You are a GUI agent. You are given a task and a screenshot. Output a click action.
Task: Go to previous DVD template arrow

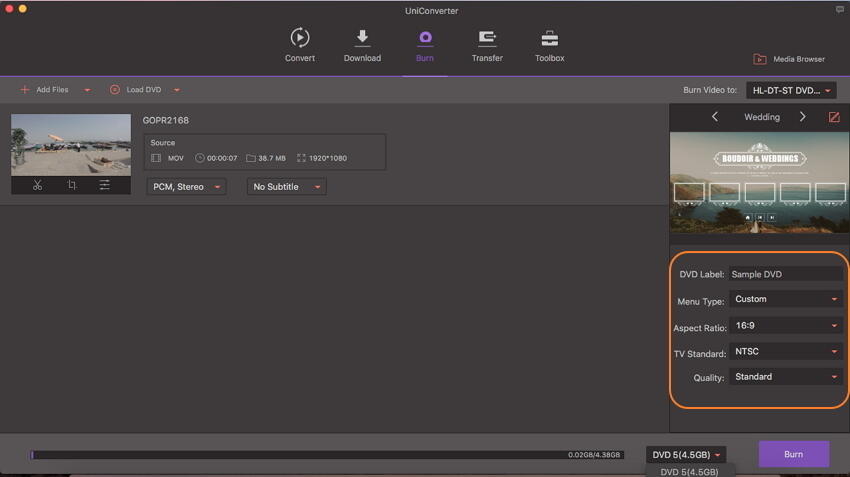[x=714, y=117]
